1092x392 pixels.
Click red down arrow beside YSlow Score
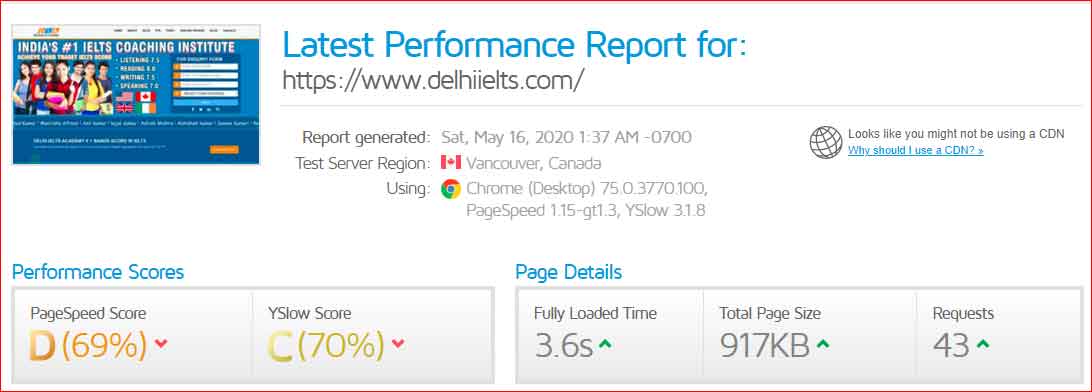click(398, 343)
